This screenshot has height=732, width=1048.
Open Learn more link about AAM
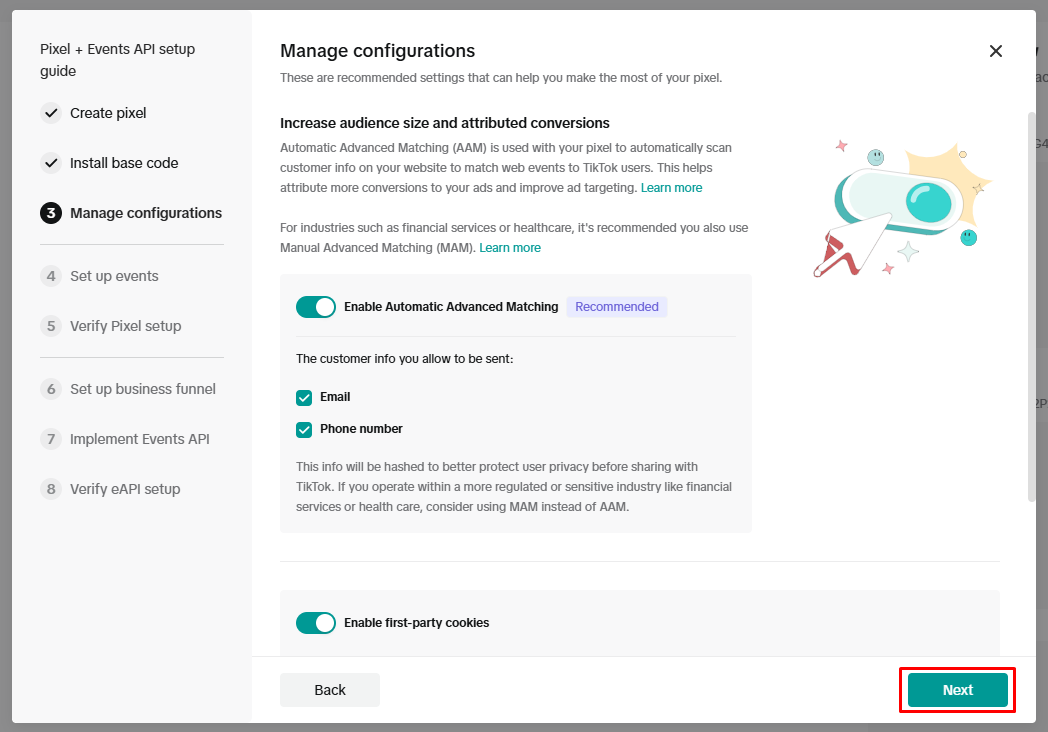[671, 188]
